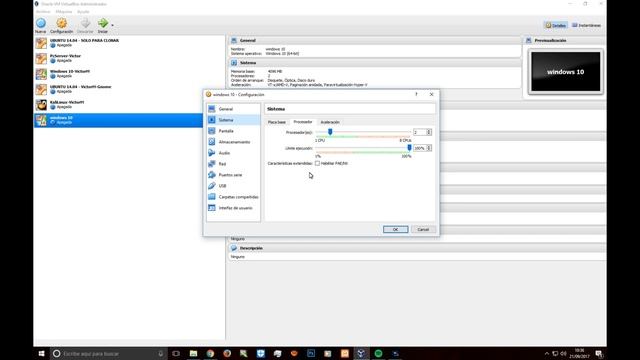
Task: Open the notification center icon
Action: coord(599,353)
